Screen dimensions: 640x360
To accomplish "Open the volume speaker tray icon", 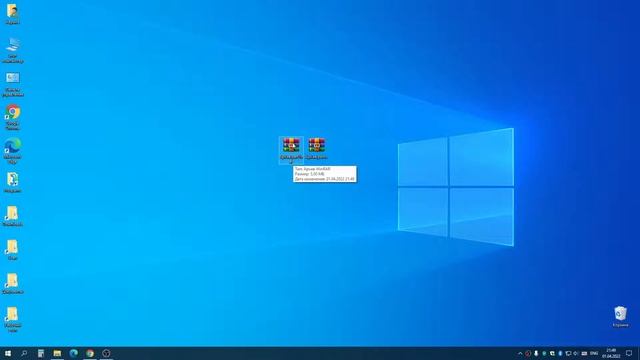I will 576,353.
